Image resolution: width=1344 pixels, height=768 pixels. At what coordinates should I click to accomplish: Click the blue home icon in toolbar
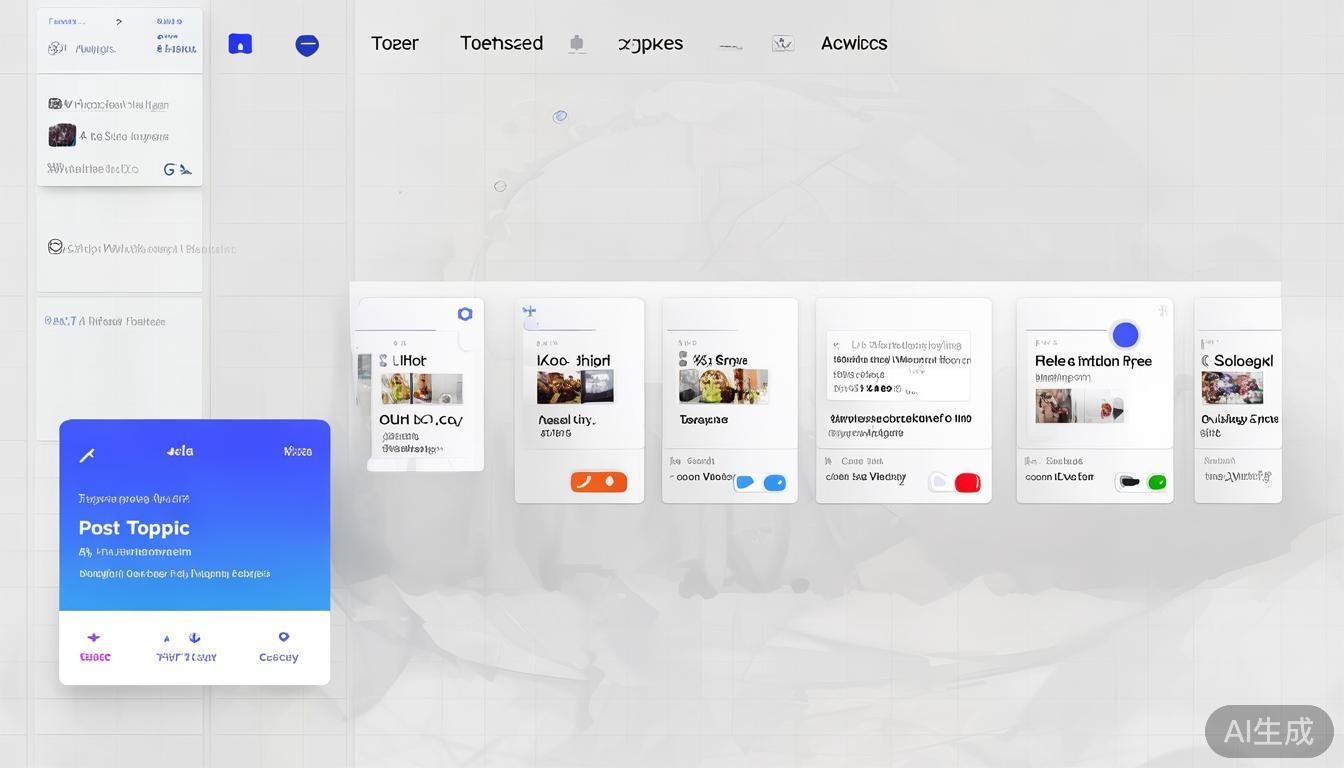tap(240, 44)
